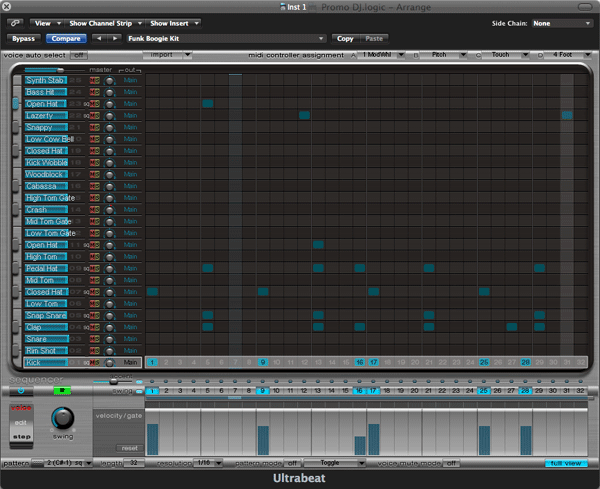This screenshot has height=489, width=600.
Task: Enable the swing on/off switch
Action: pos(139,391)
